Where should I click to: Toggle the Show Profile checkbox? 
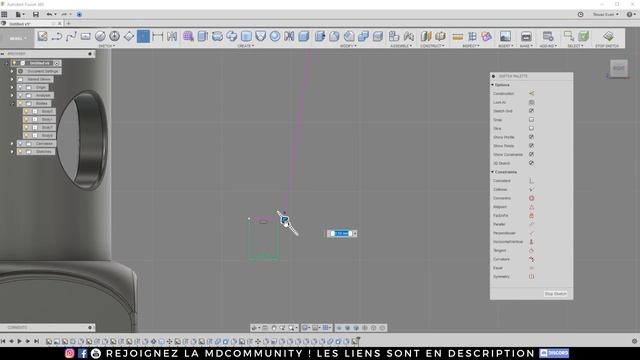[531, 137]
